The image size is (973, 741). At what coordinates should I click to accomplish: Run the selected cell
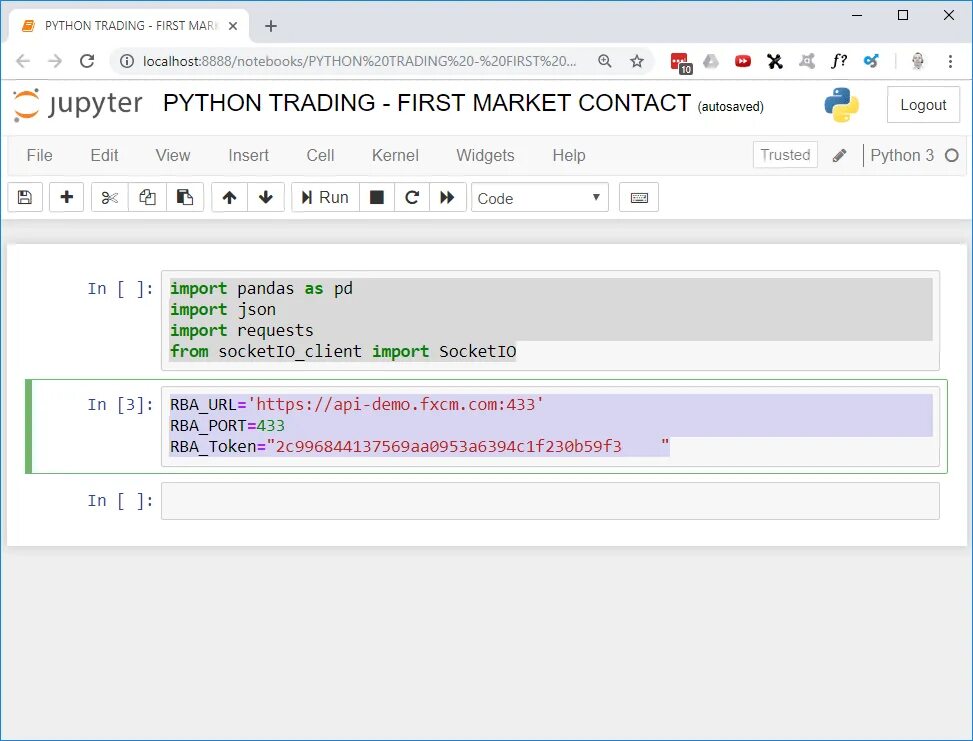tap(325, 197)
